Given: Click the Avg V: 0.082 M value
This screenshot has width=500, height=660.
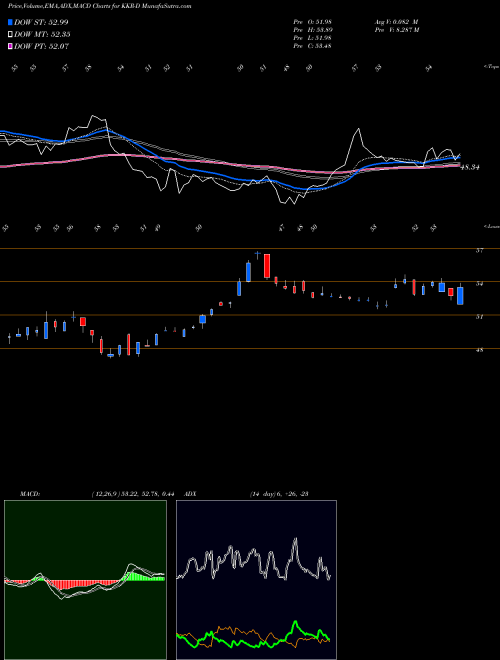Looking at the screenshot, I should [396, 22].
